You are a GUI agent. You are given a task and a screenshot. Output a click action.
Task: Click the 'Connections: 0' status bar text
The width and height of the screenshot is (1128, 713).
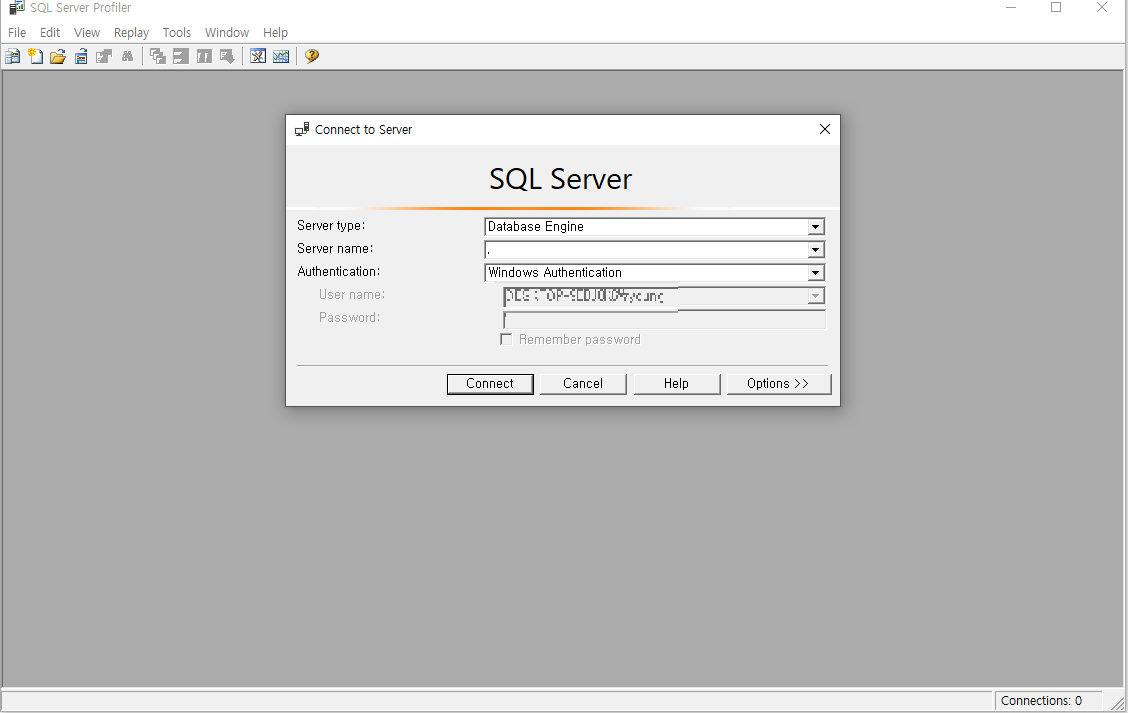pos(1041,701)
